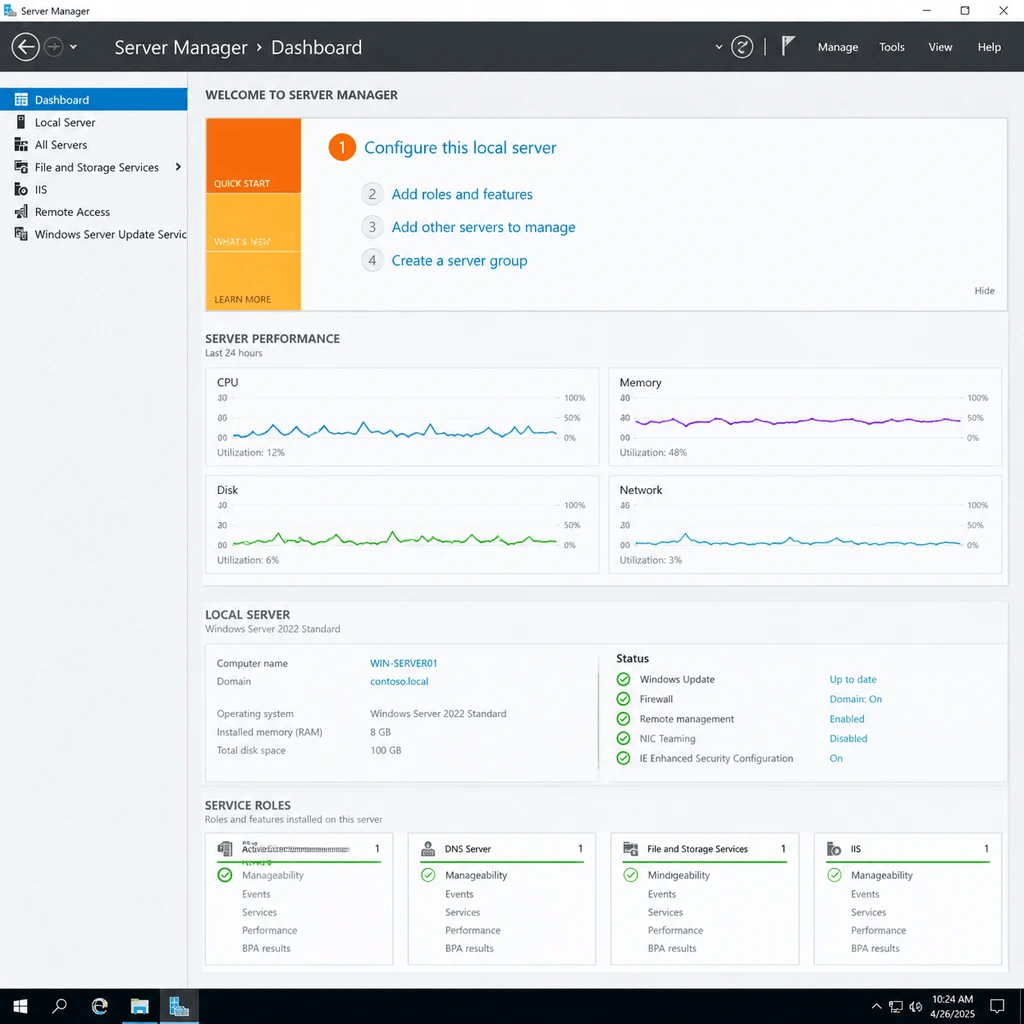This screenshot has width=1024, height=1024.
Task: Select the Local Server sidebar icon
Action: (x=21, y=122)
